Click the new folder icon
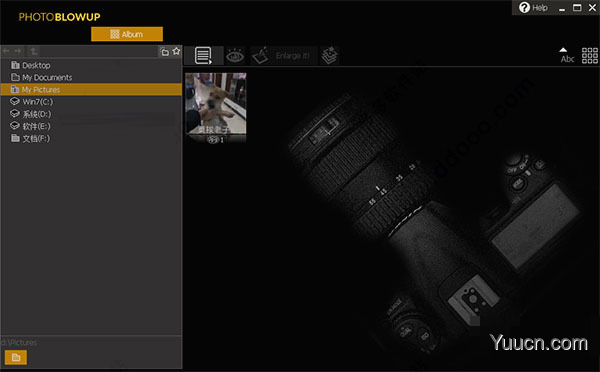The height and width of the screenshot is (372, 600). pyautogui.click(x=165, y=52)
